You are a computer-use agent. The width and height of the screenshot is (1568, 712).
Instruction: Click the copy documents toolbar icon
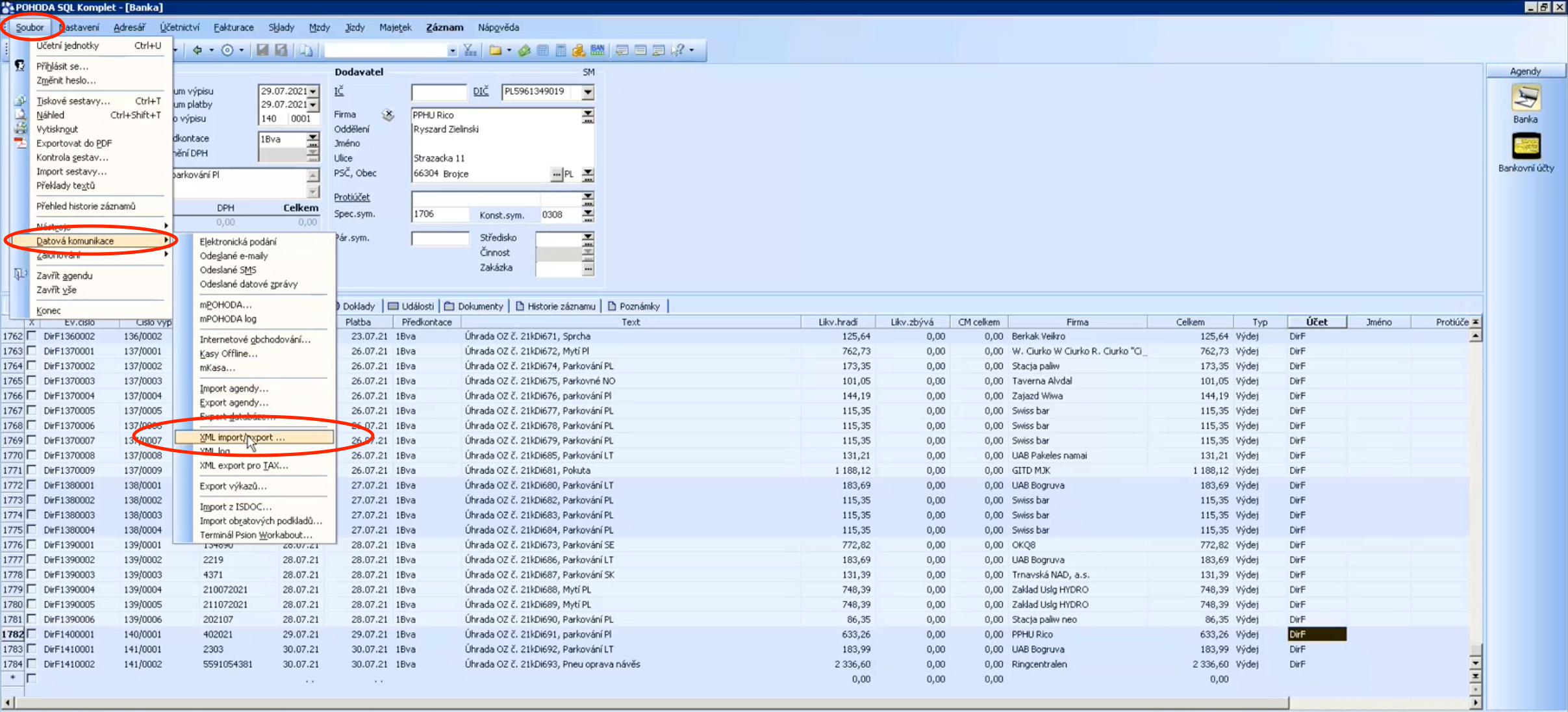(x=306, y=50)
